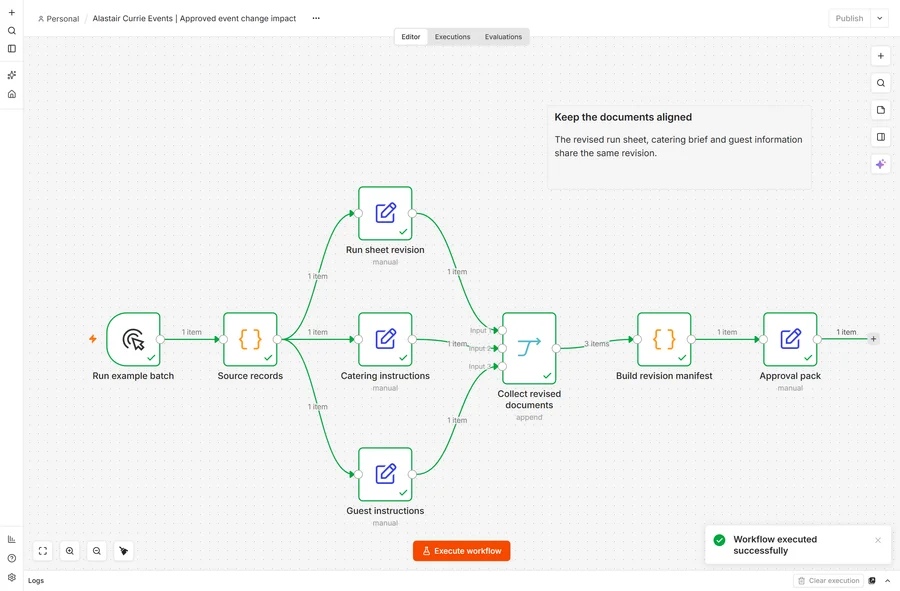Click the Publish button
This screenshot has height=591, width=900.
(849, 18)
